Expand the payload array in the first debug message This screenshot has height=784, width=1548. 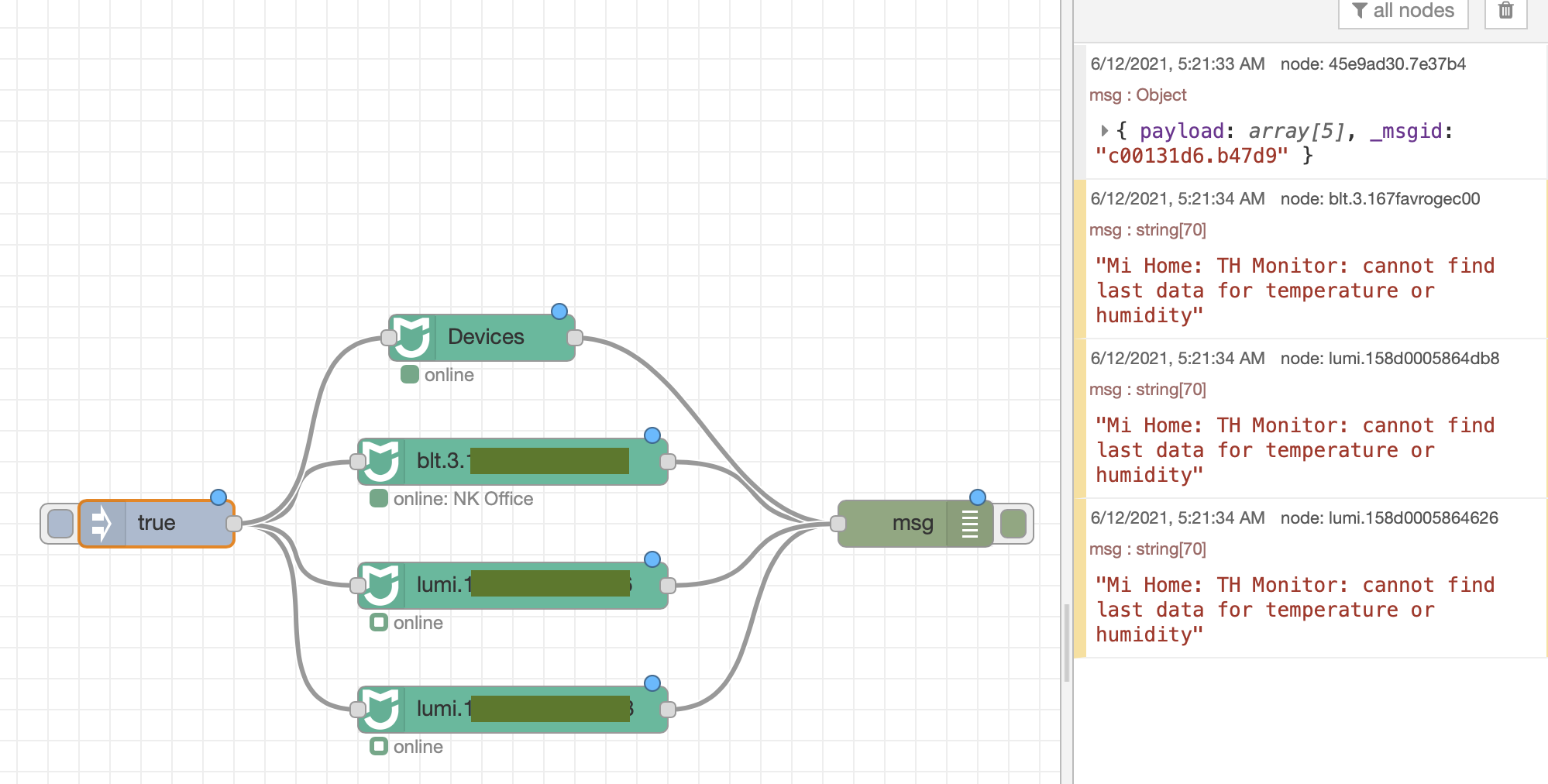(1105, 131)
